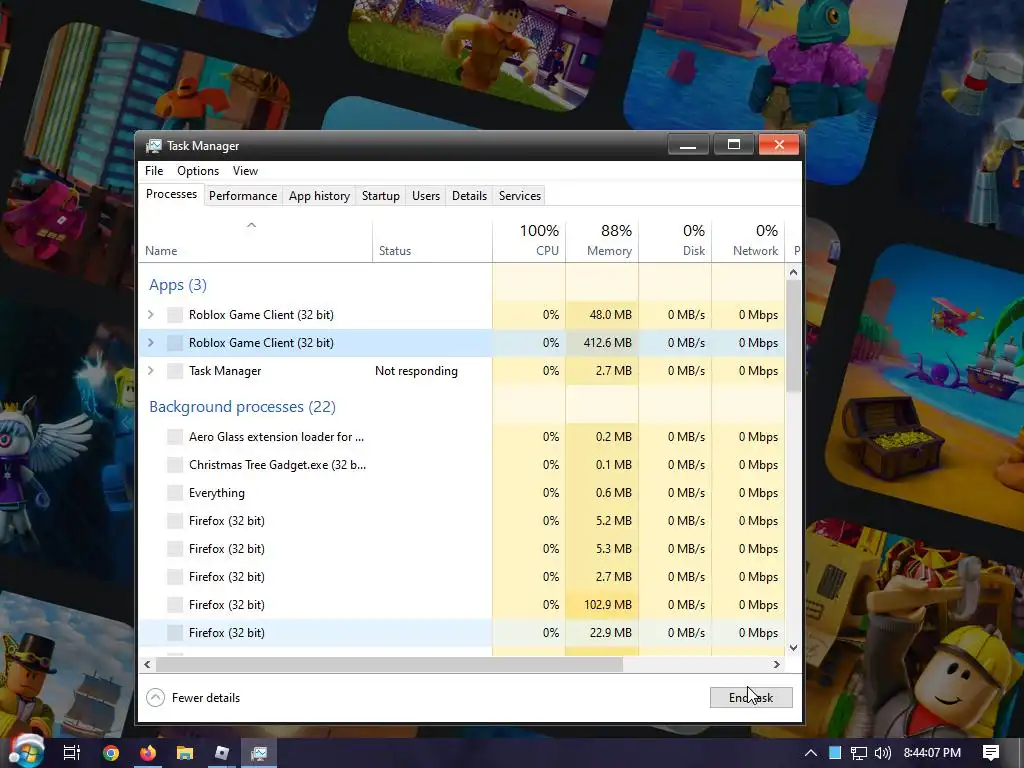The height and width of the screenshot is (768, 1024).
Task: Select the Everything process name
Action: point(217,493)
